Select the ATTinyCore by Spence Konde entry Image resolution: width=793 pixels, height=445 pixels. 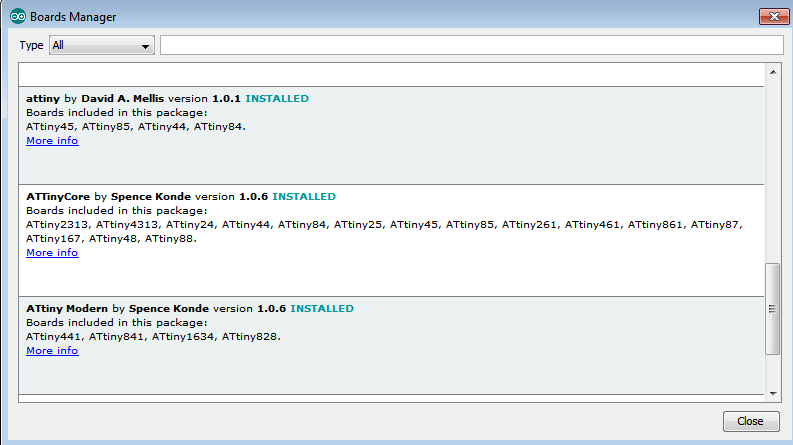point(391,241)
